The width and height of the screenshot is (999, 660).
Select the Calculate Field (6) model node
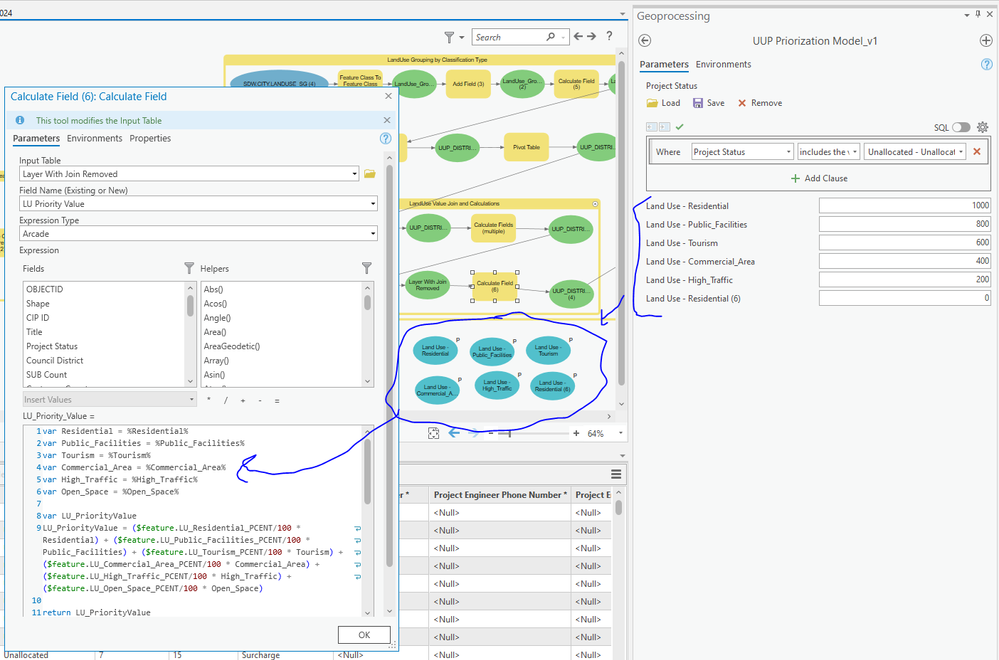coord(494,286)
